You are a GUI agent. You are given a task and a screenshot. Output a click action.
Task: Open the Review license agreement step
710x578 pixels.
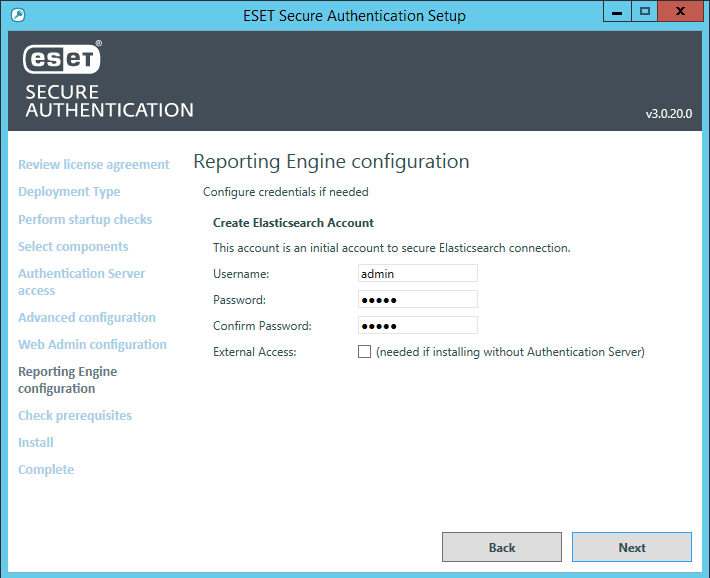coord(94,165)
